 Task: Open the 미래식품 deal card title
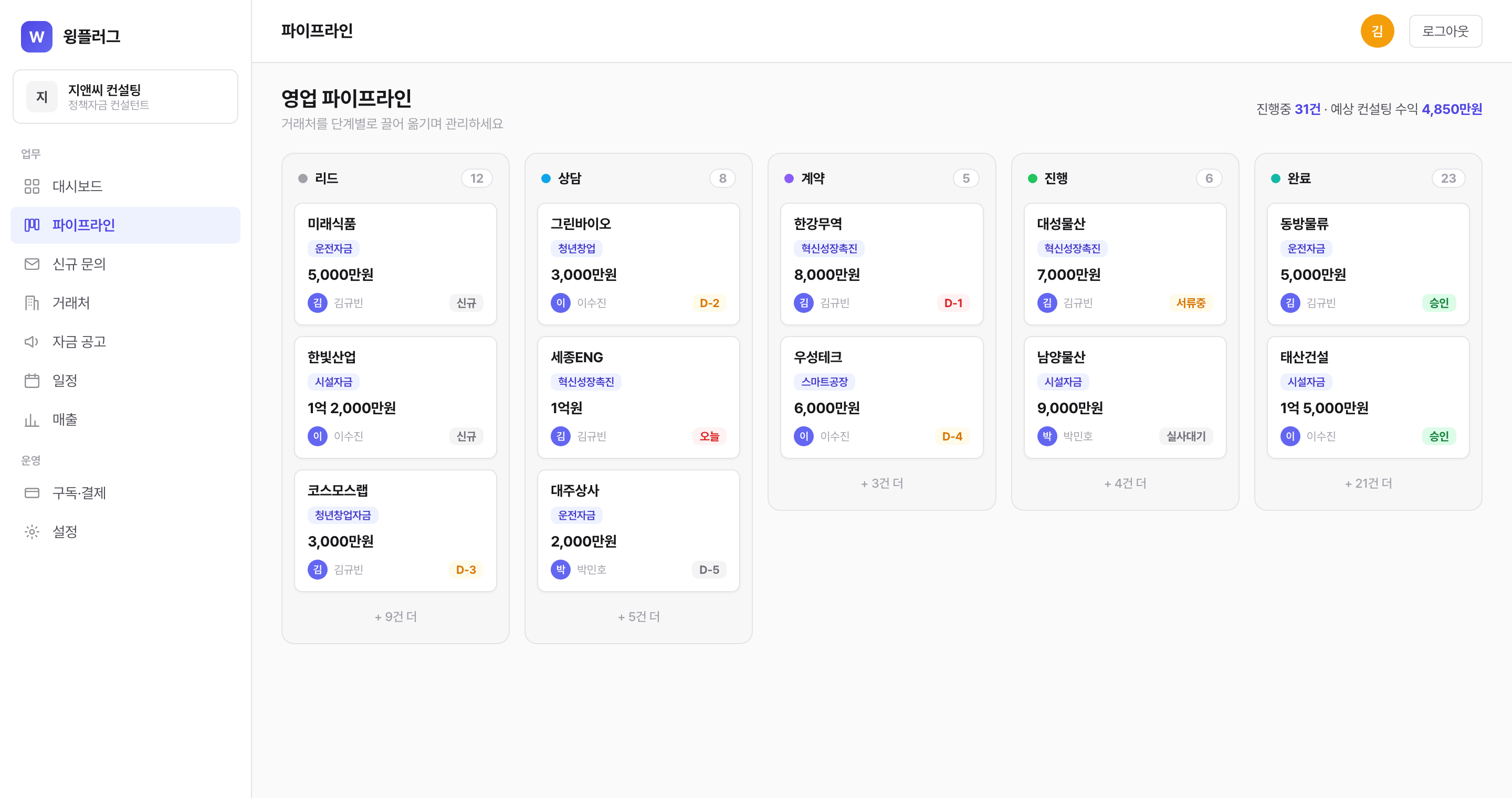pyautogui.click(x=332, y=224)
